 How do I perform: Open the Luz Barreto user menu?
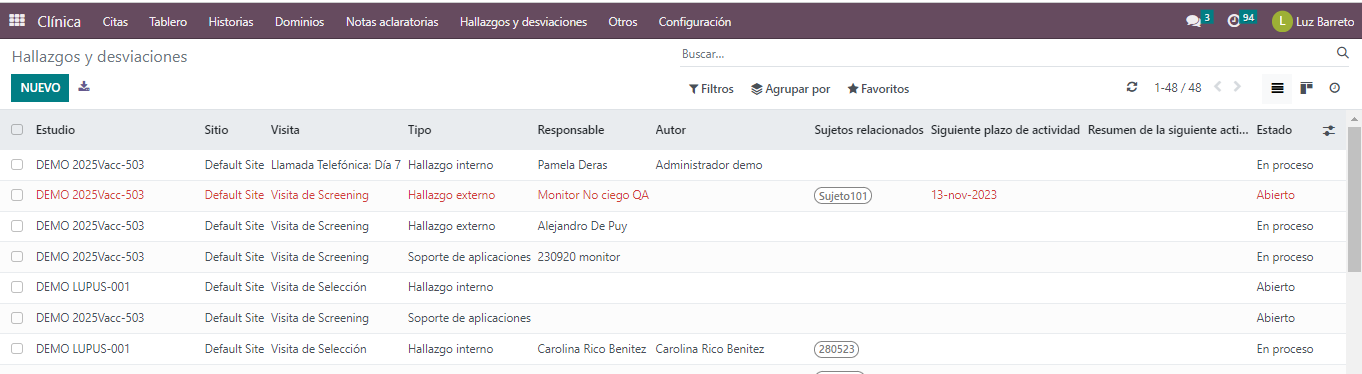[1313, 21]
